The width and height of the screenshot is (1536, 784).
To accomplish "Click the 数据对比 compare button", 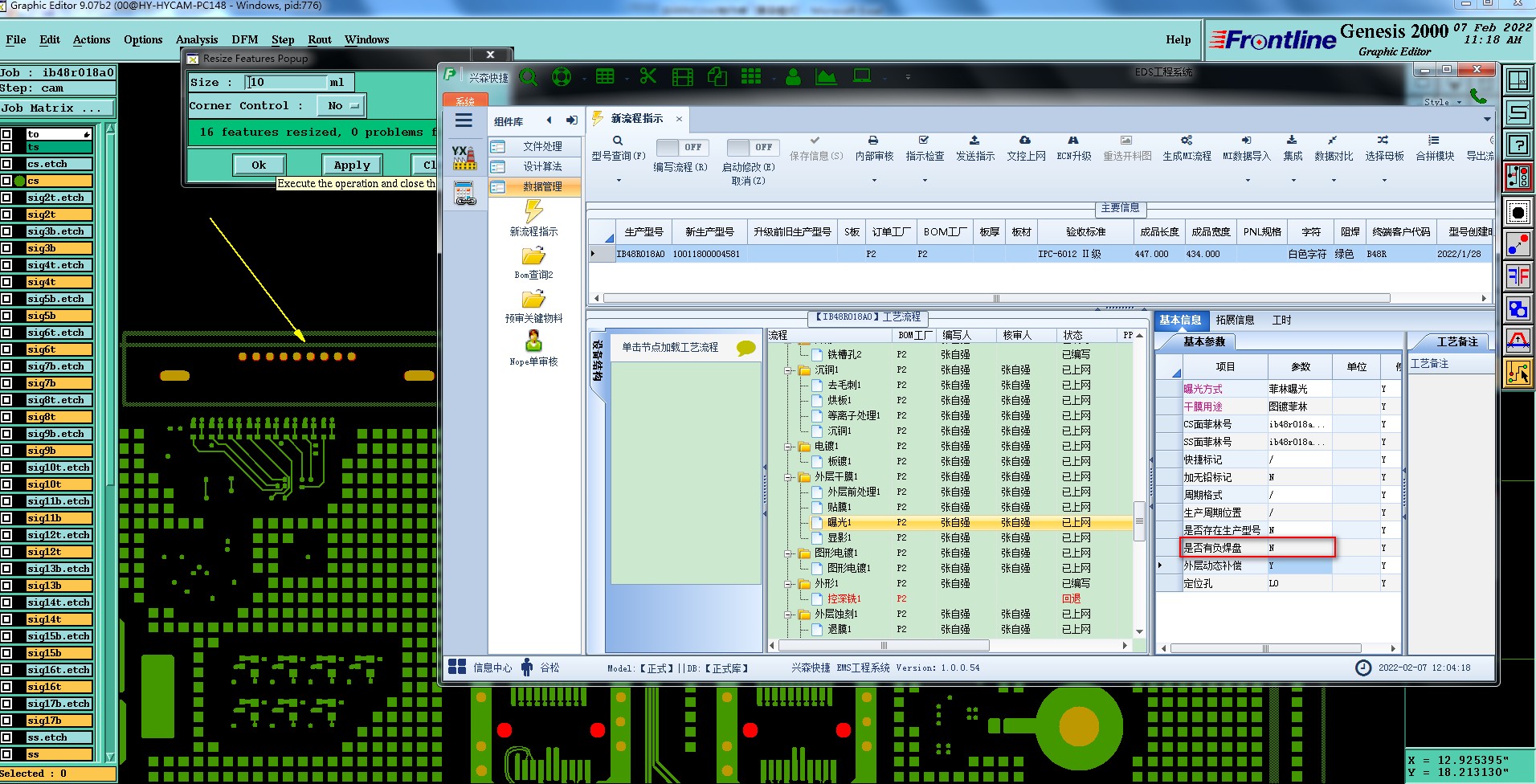I will [x=1334, y=149].
